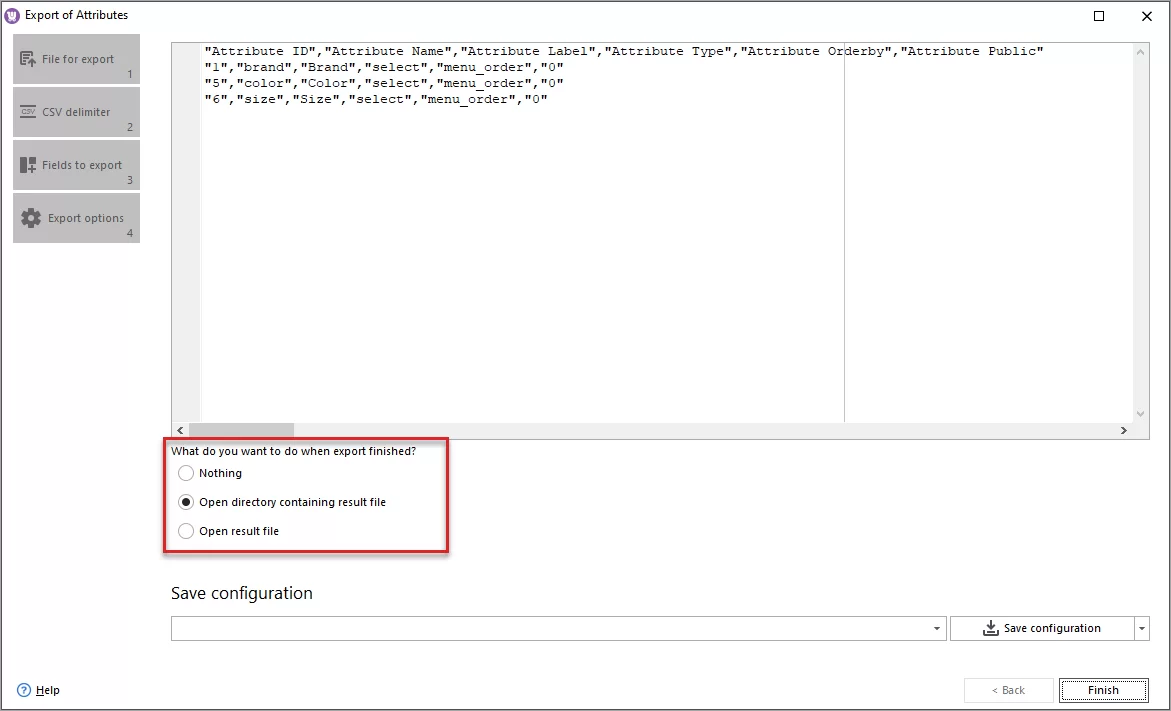Switch to the Export options step
This screenshot has height=711, width=1171.
point(76,217)
